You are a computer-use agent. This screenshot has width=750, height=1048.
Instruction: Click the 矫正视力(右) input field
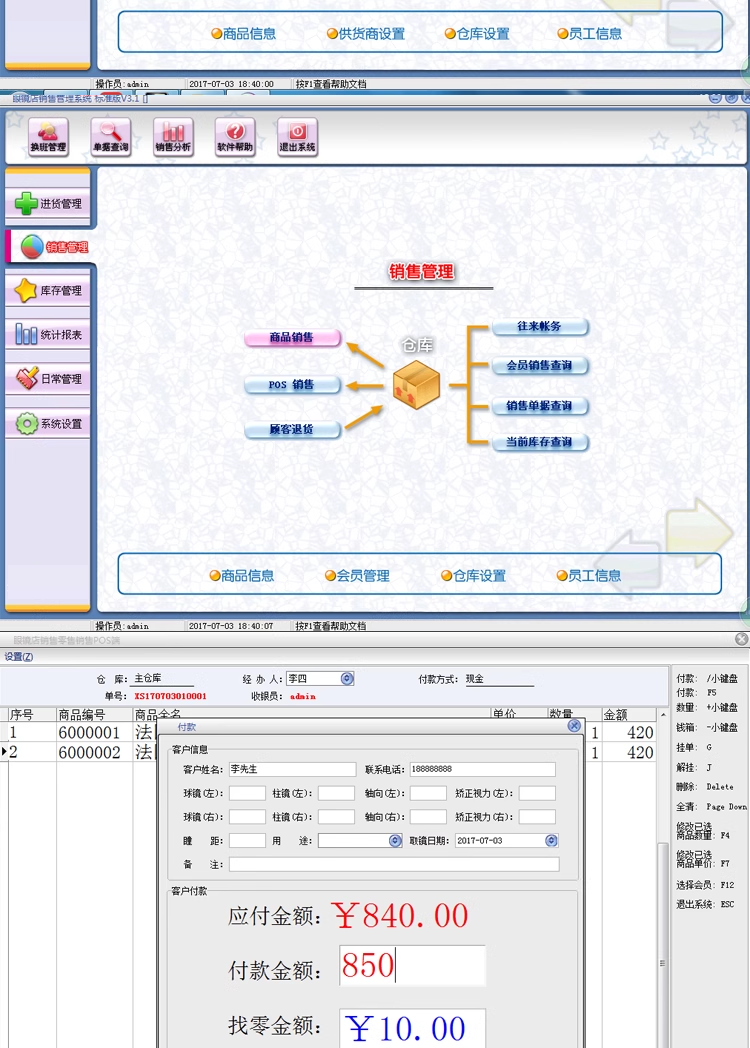tap(537, 817)
